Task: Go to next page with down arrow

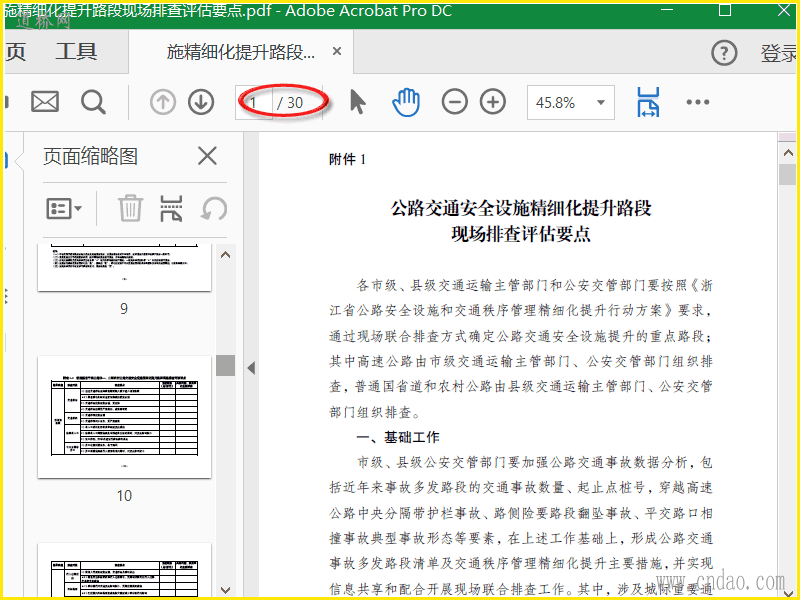Action: [x=201, y=102]
